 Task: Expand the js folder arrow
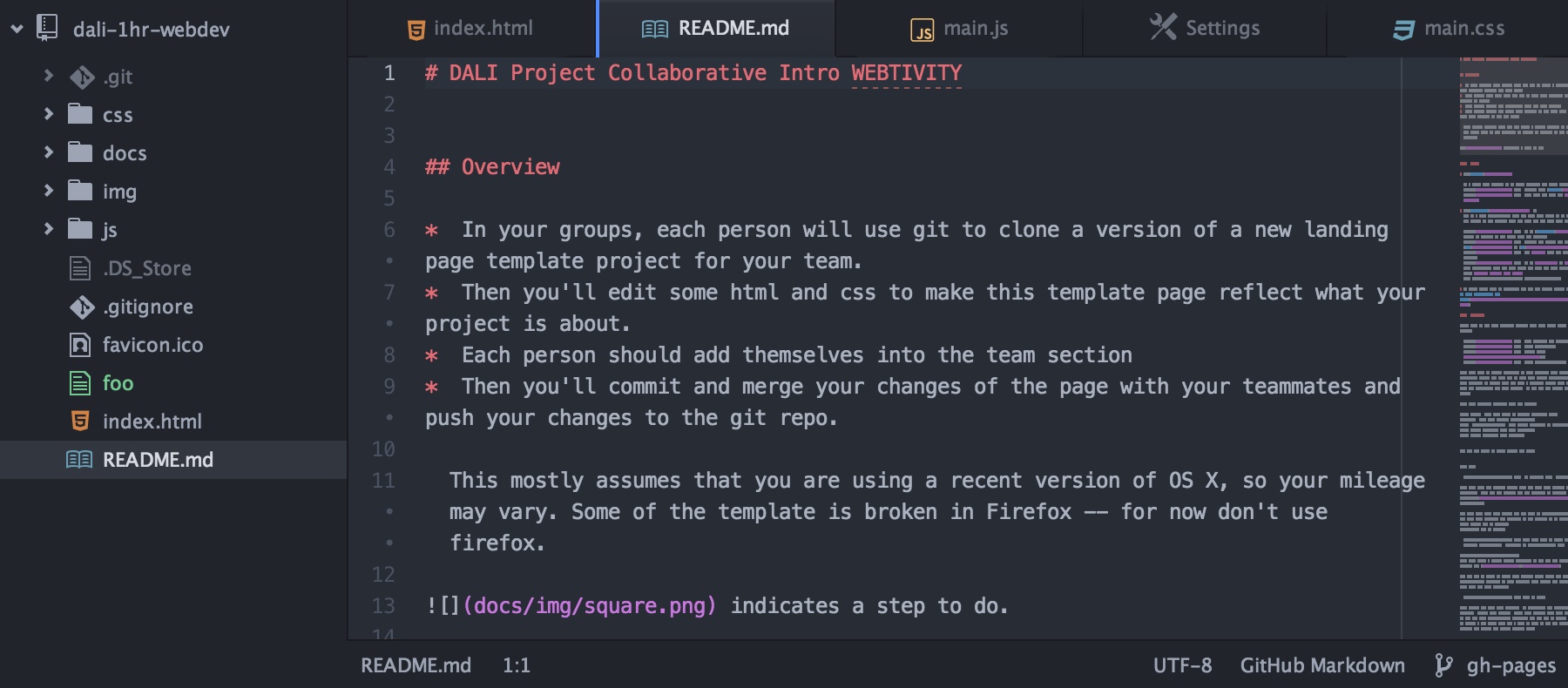point(49,229)
